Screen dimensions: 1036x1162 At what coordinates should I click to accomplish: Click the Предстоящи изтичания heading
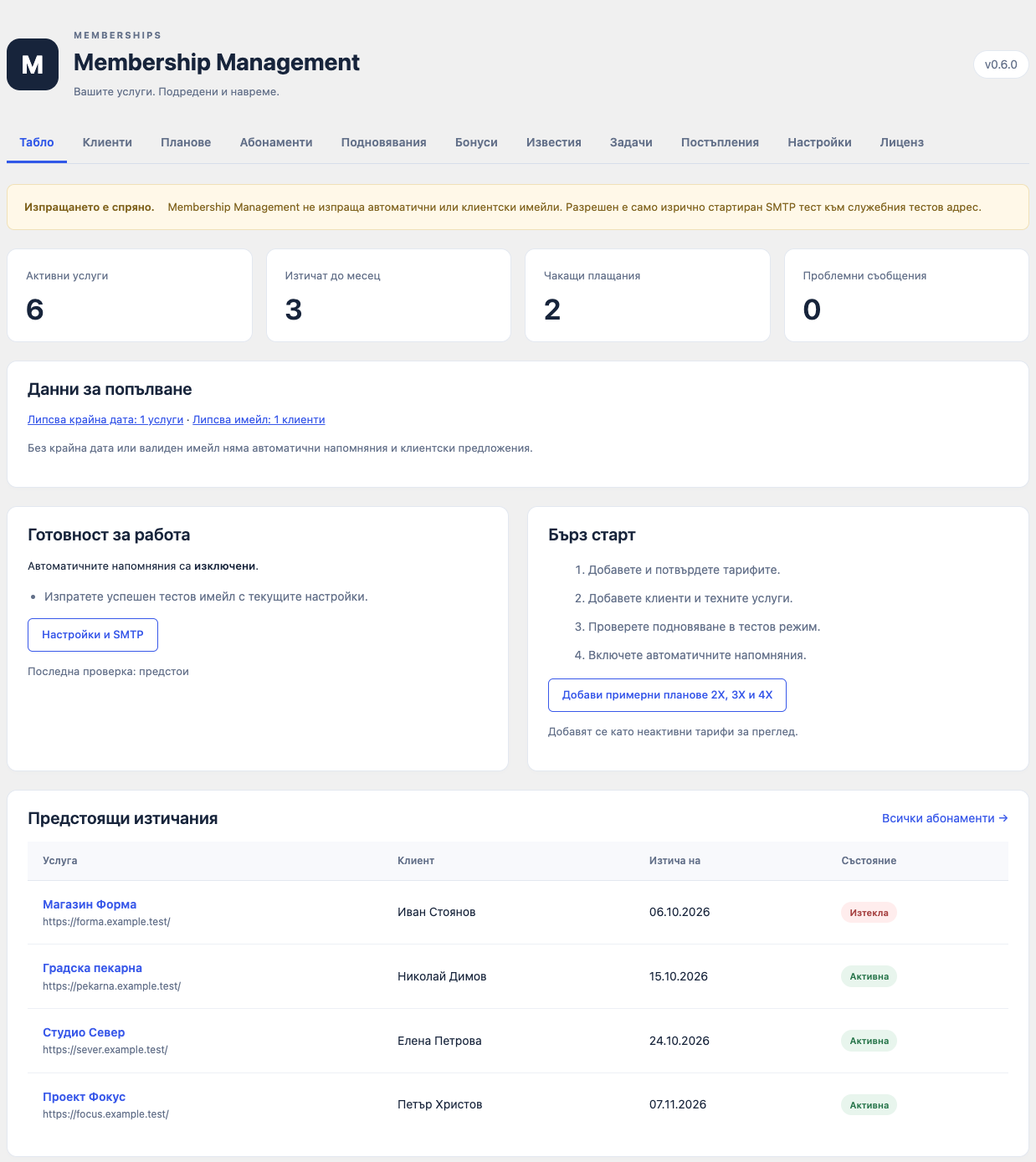pyautogui.click(x=123, y=819)
